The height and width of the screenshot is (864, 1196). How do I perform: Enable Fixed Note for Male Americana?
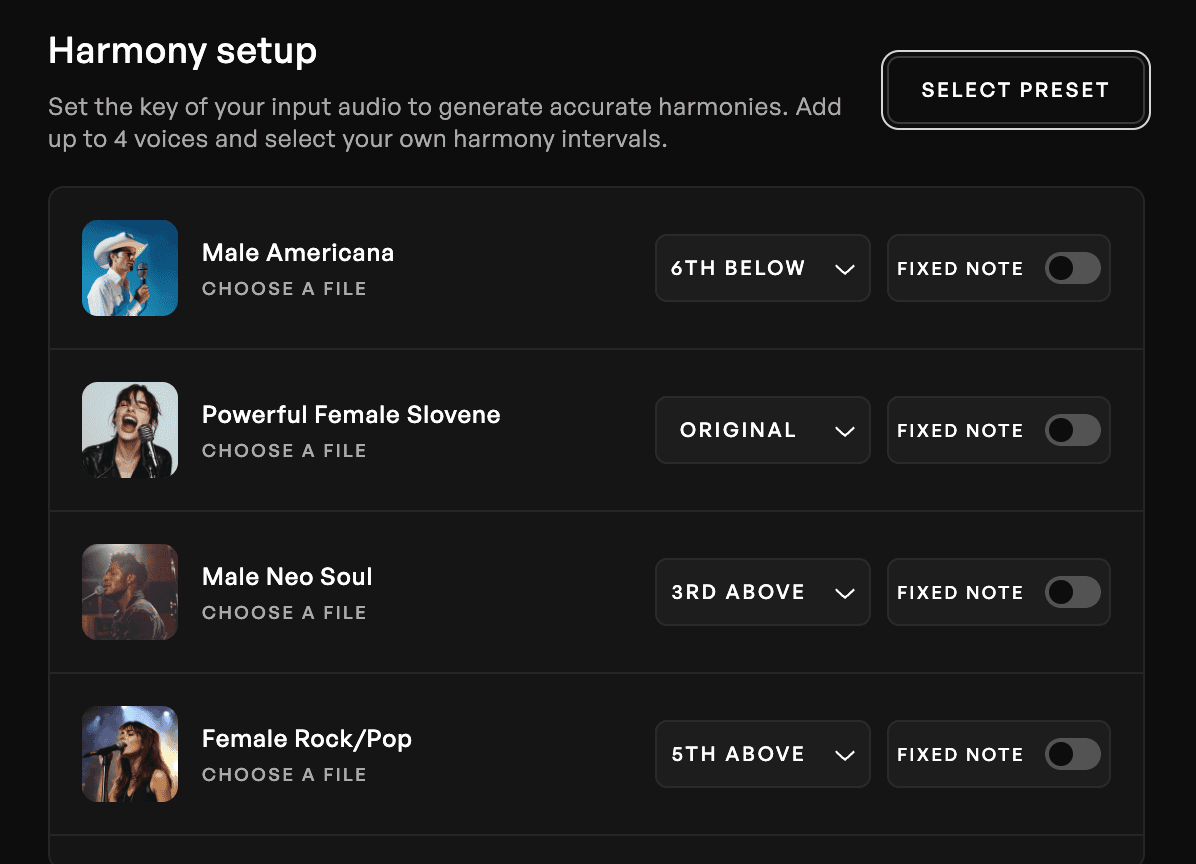1072,268
